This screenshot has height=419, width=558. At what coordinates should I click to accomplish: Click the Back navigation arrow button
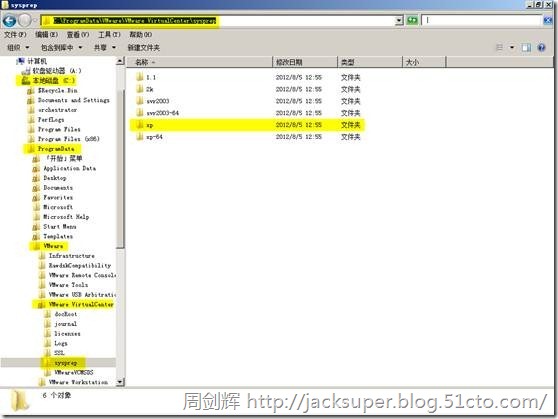click(x=10, y=20)
